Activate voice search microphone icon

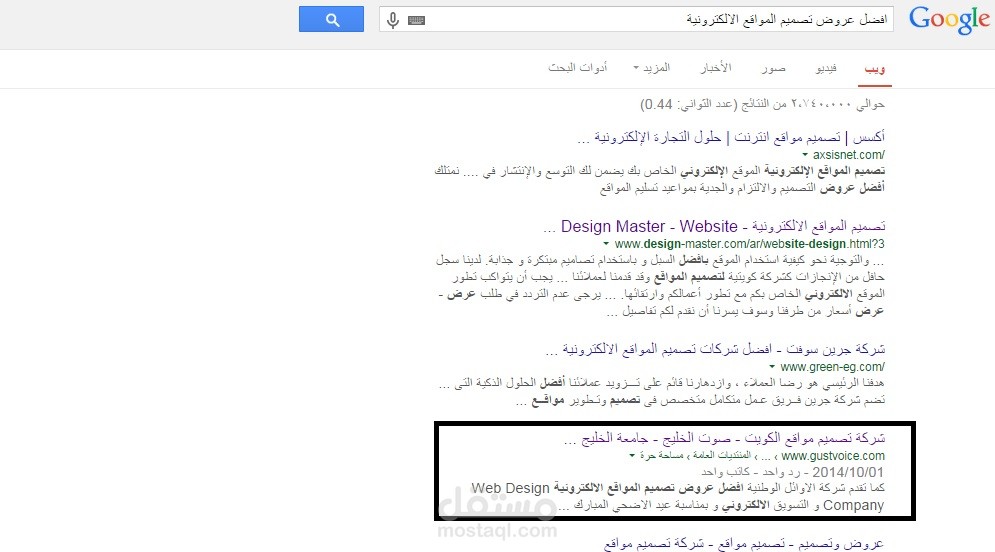[x=393, y=20]
